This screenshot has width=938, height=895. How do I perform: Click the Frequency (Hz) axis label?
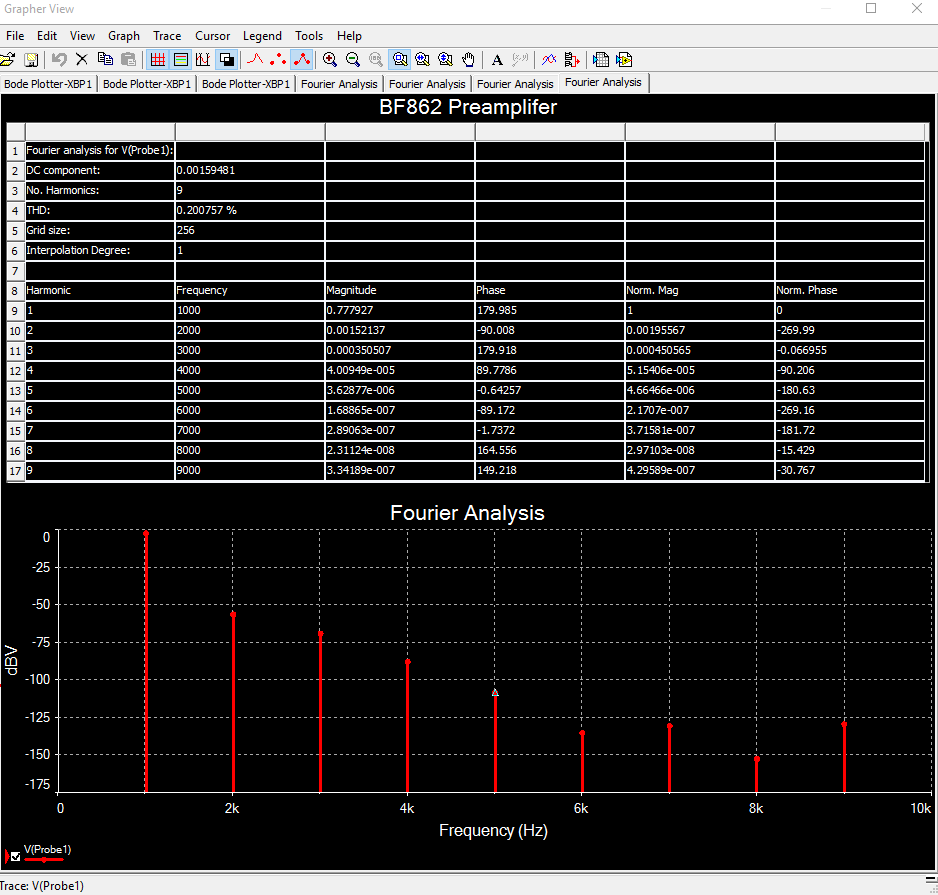(x=493, y=830)
